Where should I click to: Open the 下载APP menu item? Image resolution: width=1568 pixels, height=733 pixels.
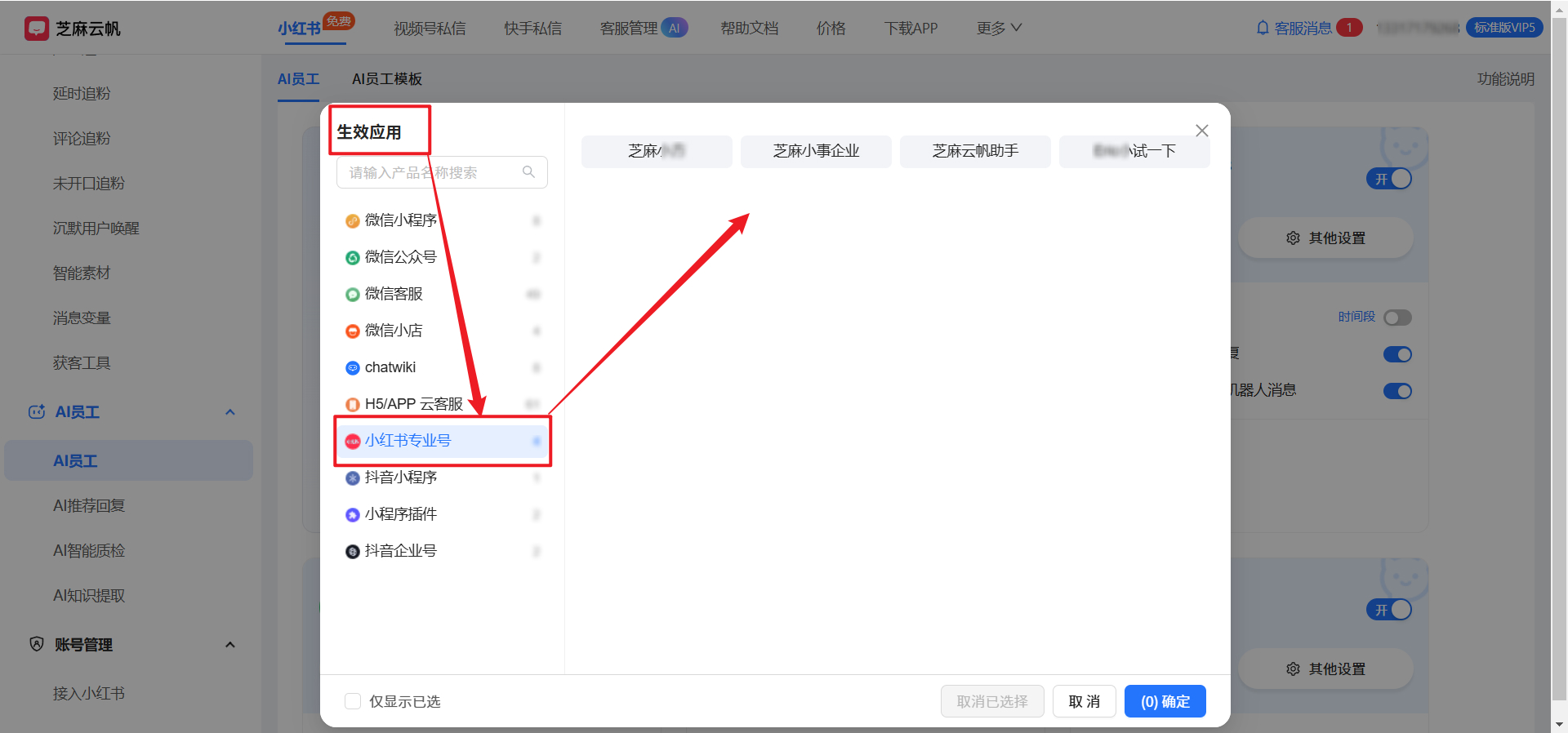click(911, 29)
